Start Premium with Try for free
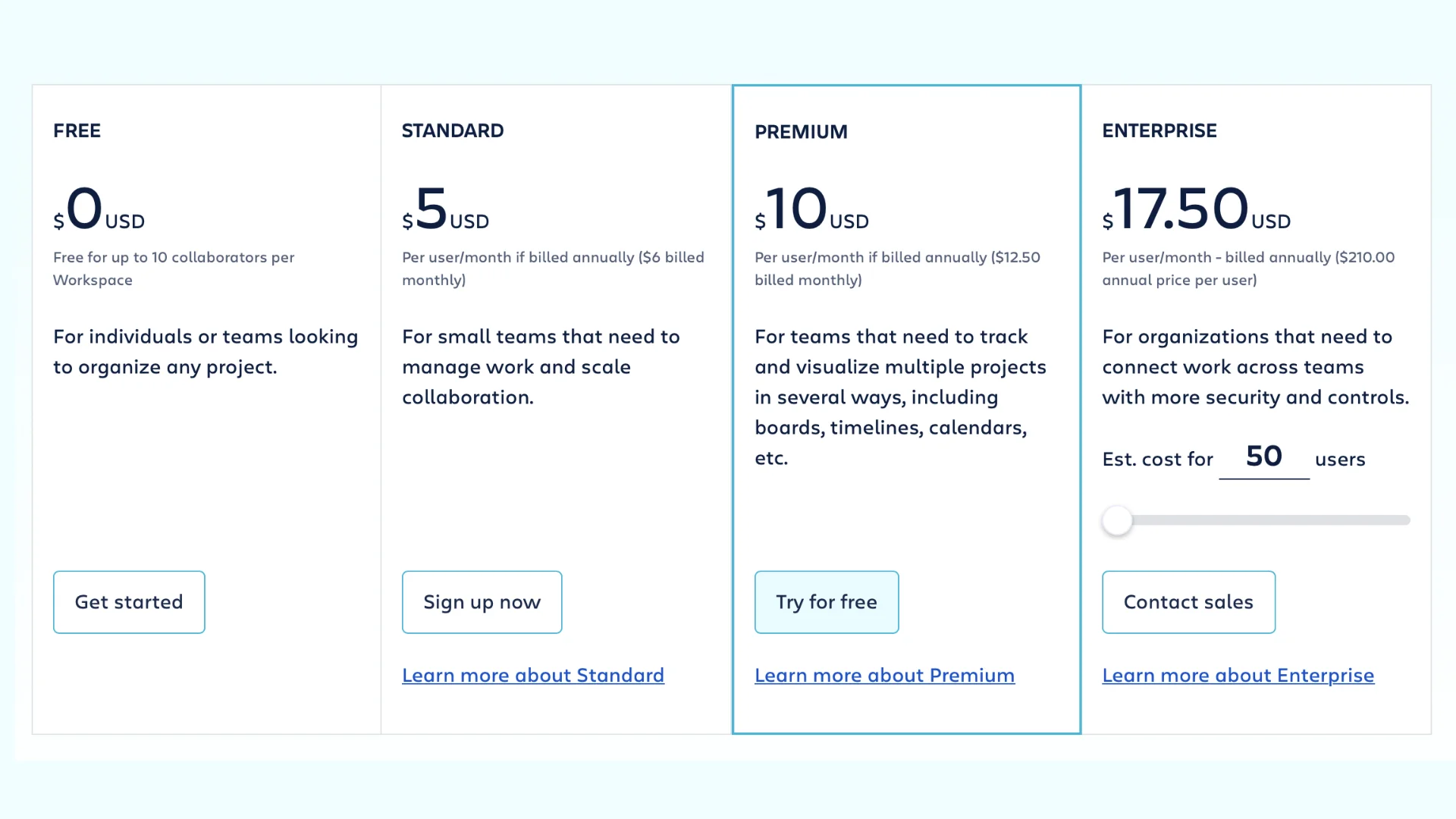Viewport: 1456px width, 819px height. (x=827, y=602)
